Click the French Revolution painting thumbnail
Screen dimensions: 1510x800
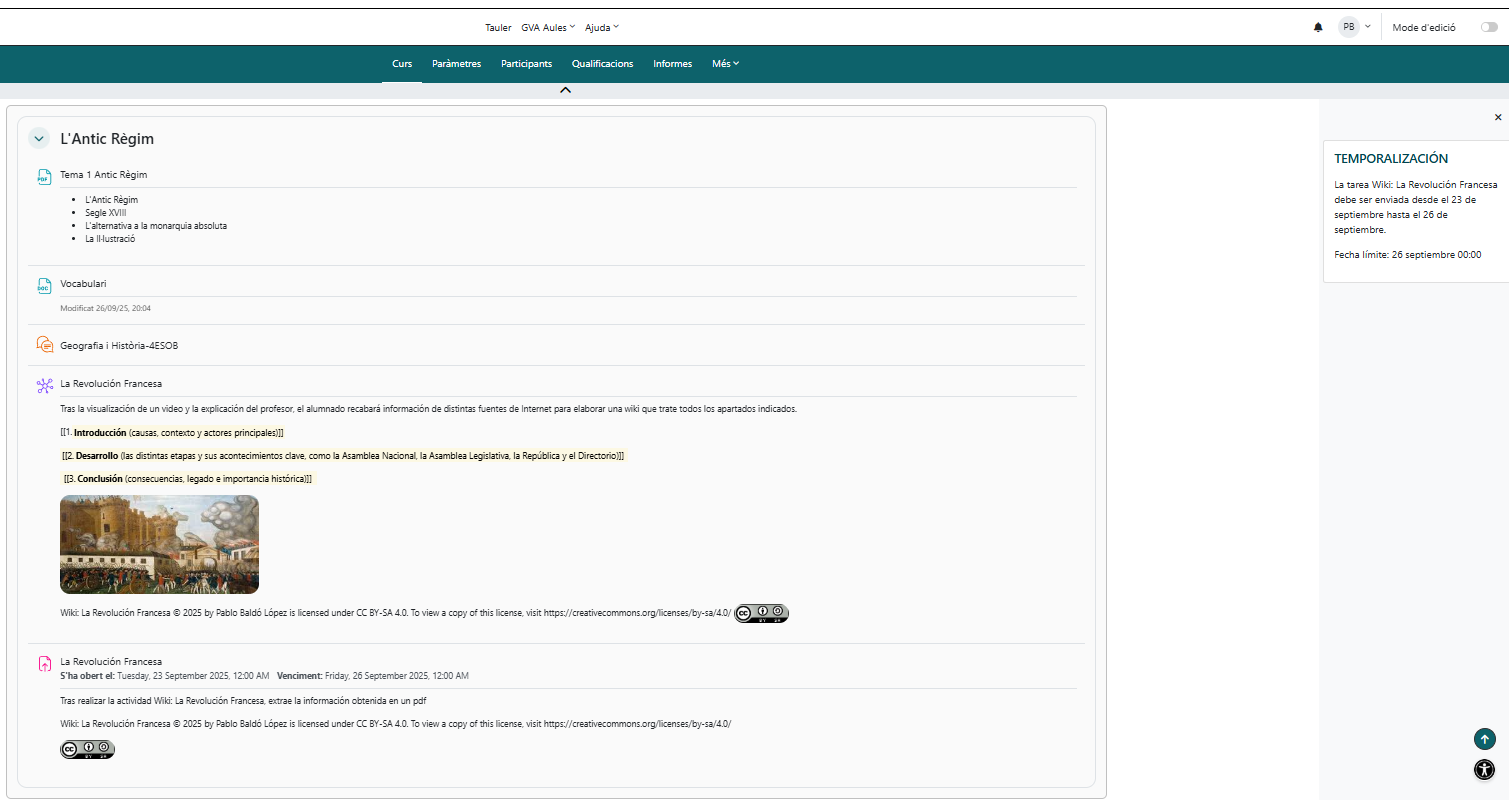[159, 544]
